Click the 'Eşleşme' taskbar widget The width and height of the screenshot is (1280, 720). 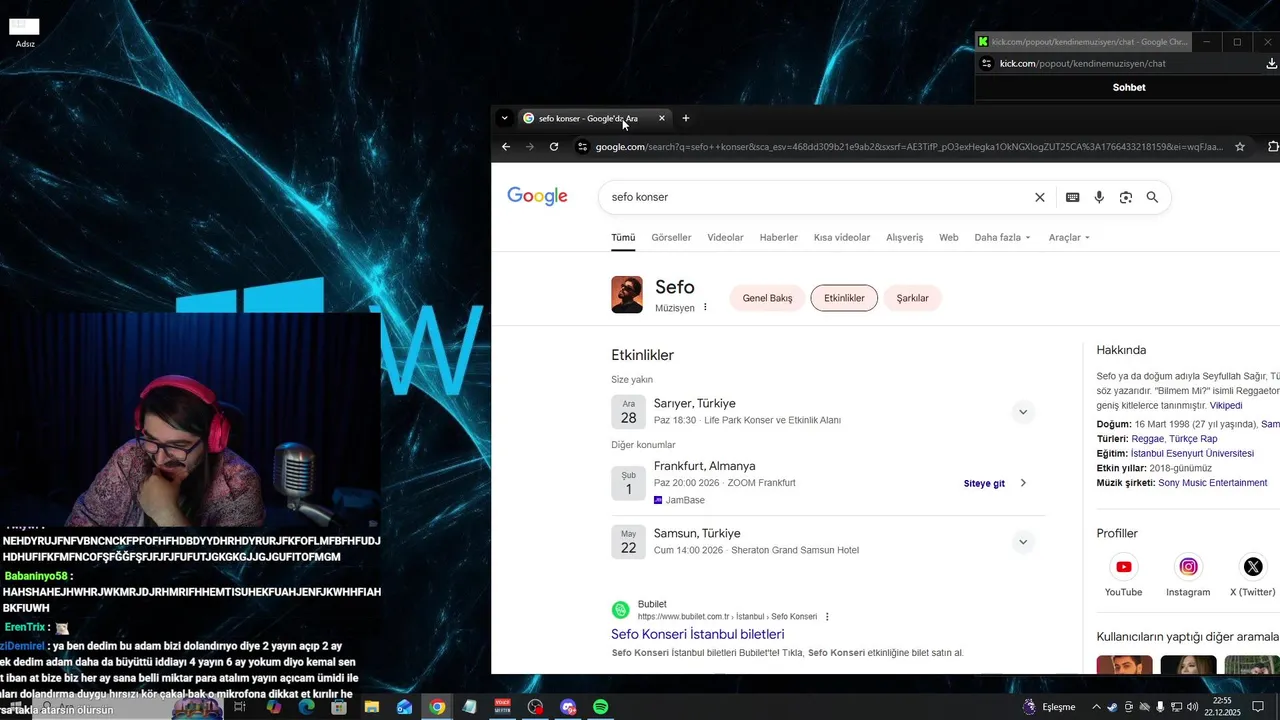pyautogui.click(x=1050, y=707)
